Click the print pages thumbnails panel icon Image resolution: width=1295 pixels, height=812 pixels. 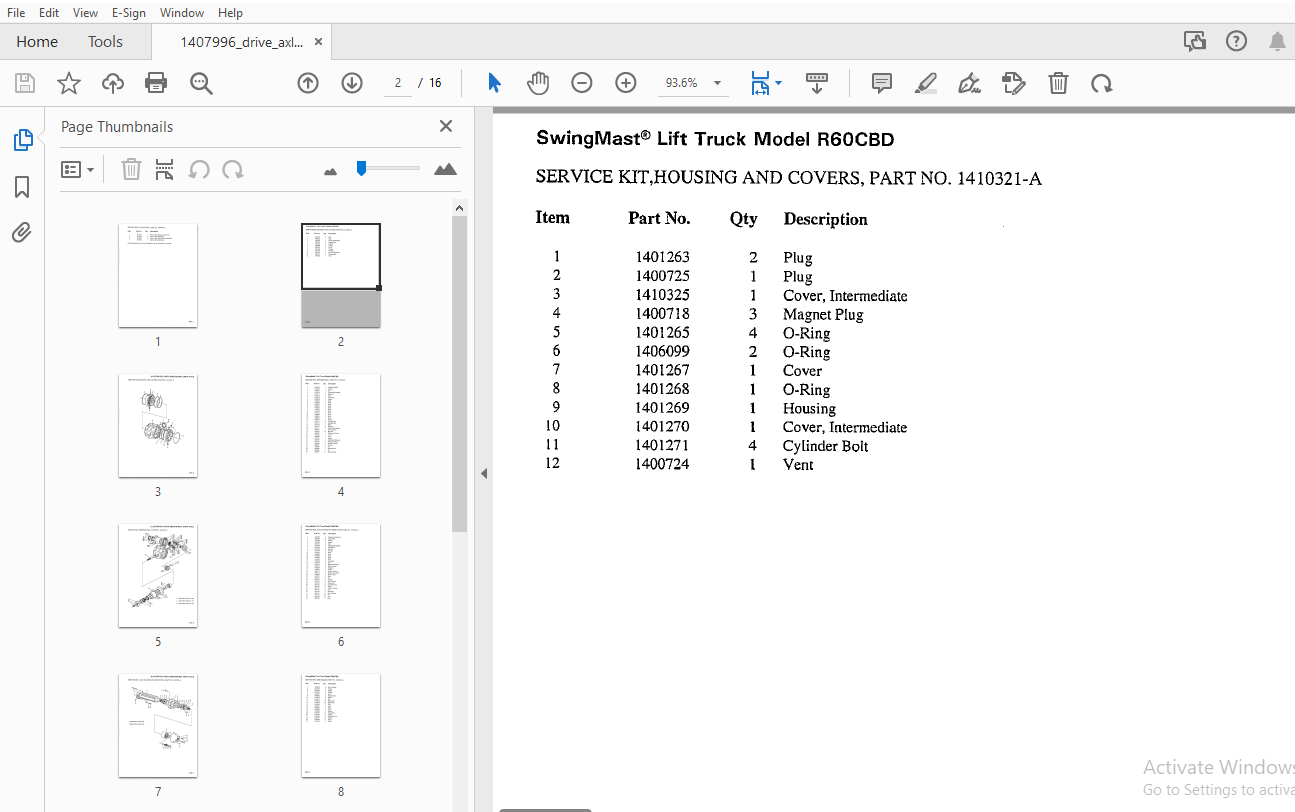pos(165,170)
